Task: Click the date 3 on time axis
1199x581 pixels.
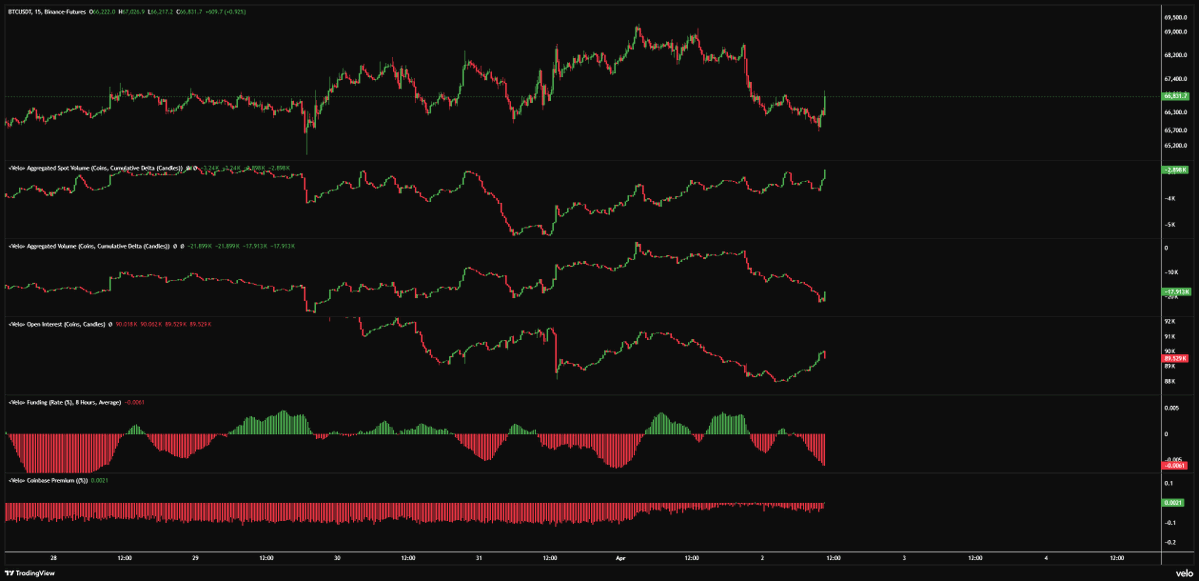Action: pyautogui.click(x=904, y=558)
